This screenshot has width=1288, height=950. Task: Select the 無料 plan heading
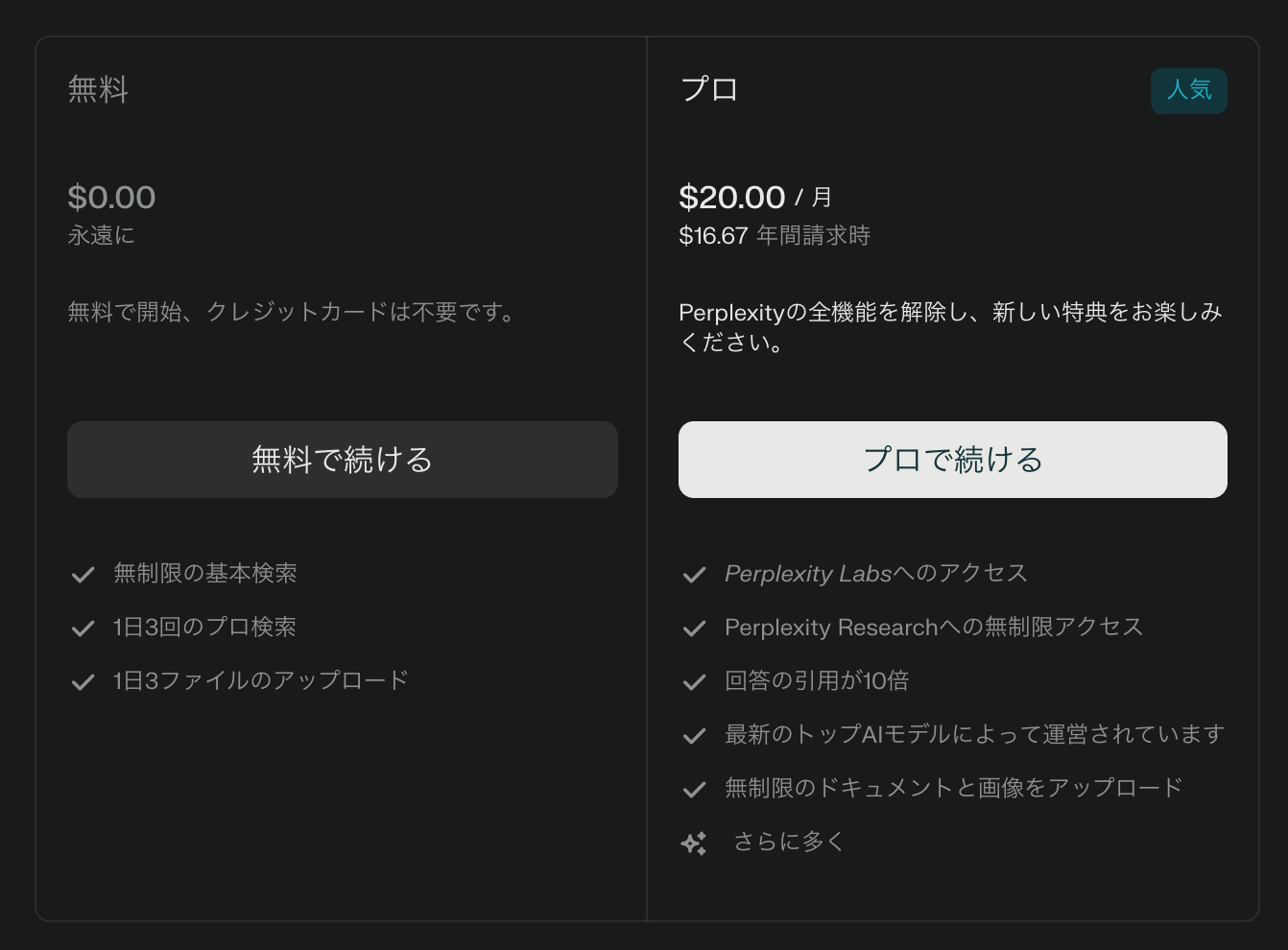point(98,89)
